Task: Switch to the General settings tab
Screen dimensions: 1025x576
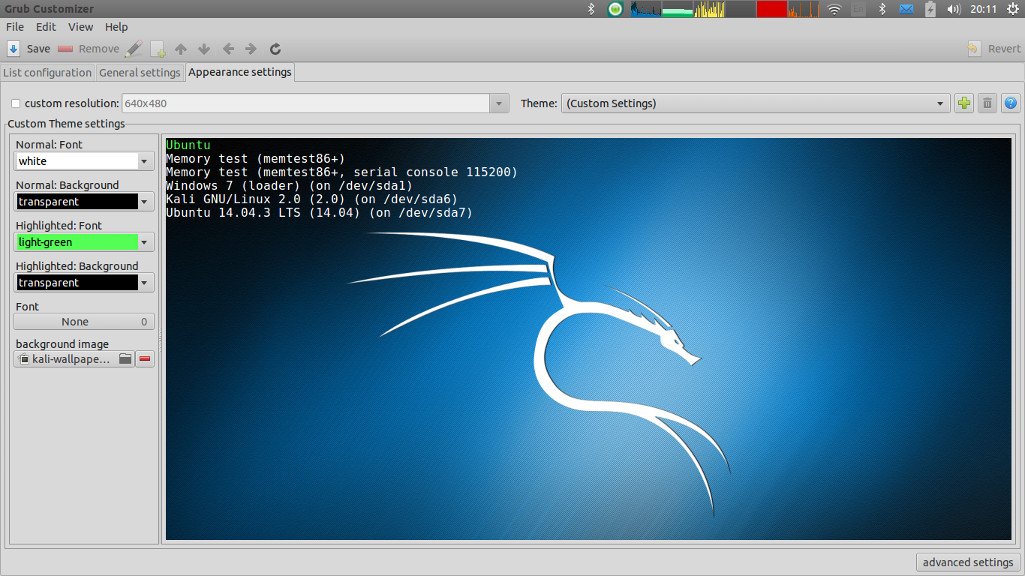Action: point(140,72)
